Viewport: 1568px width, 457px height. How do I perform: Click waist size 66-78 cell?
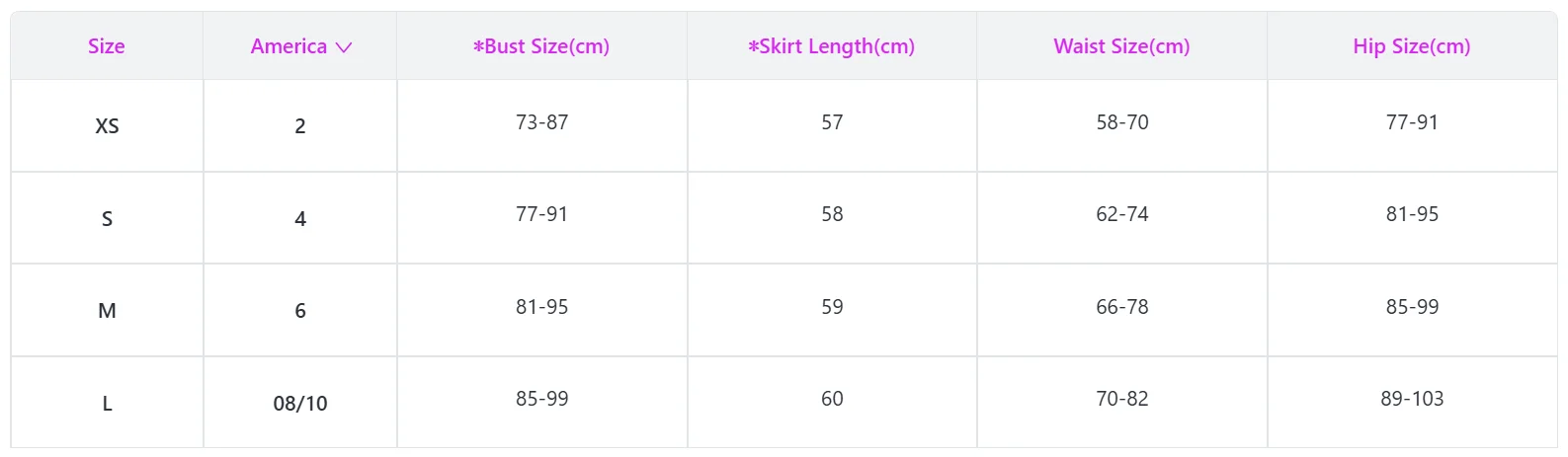pos(1121,307)
